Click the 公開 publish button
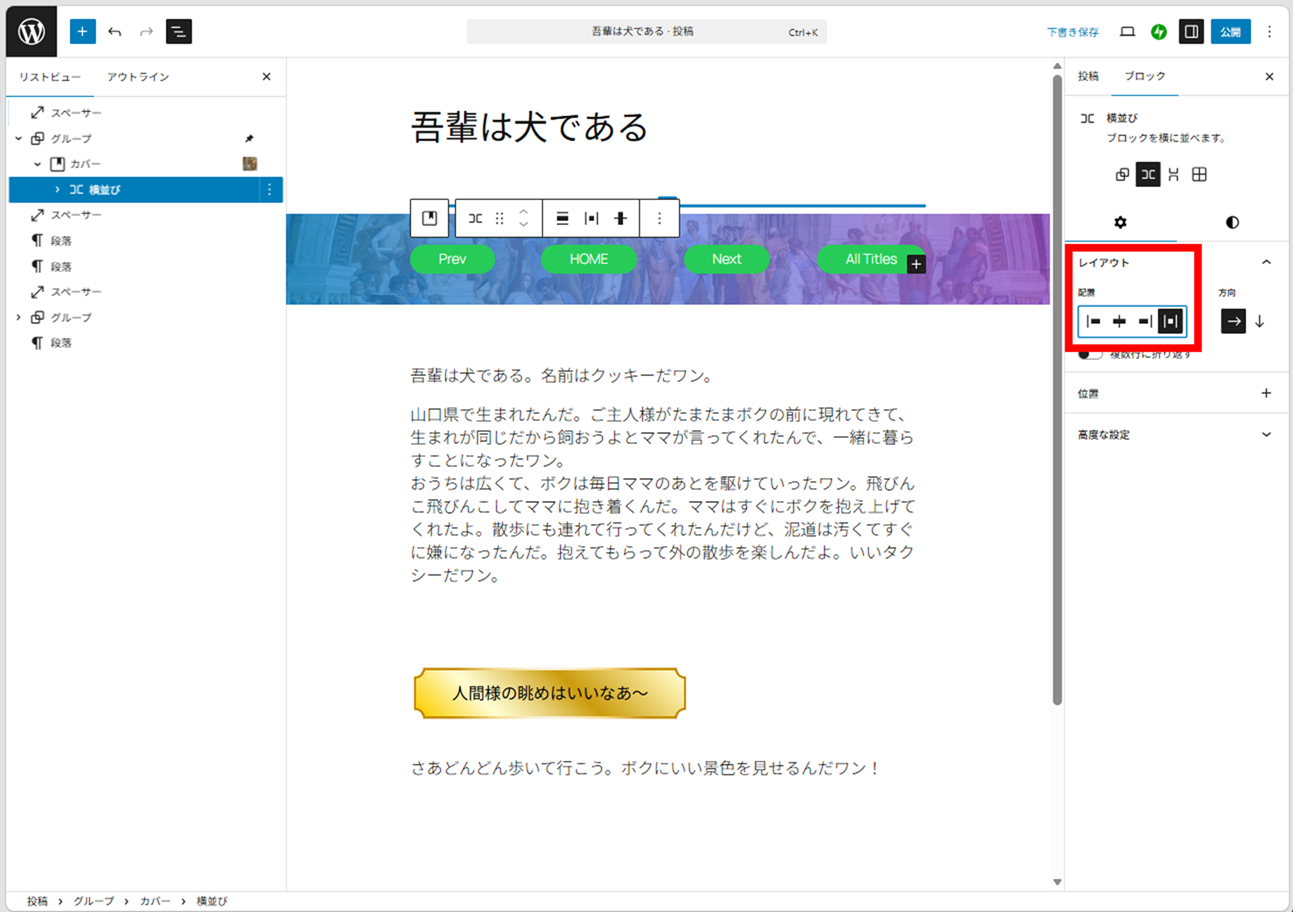Image resolution: width=1293 pixels, height=912 pixels. pos(1230,32)
